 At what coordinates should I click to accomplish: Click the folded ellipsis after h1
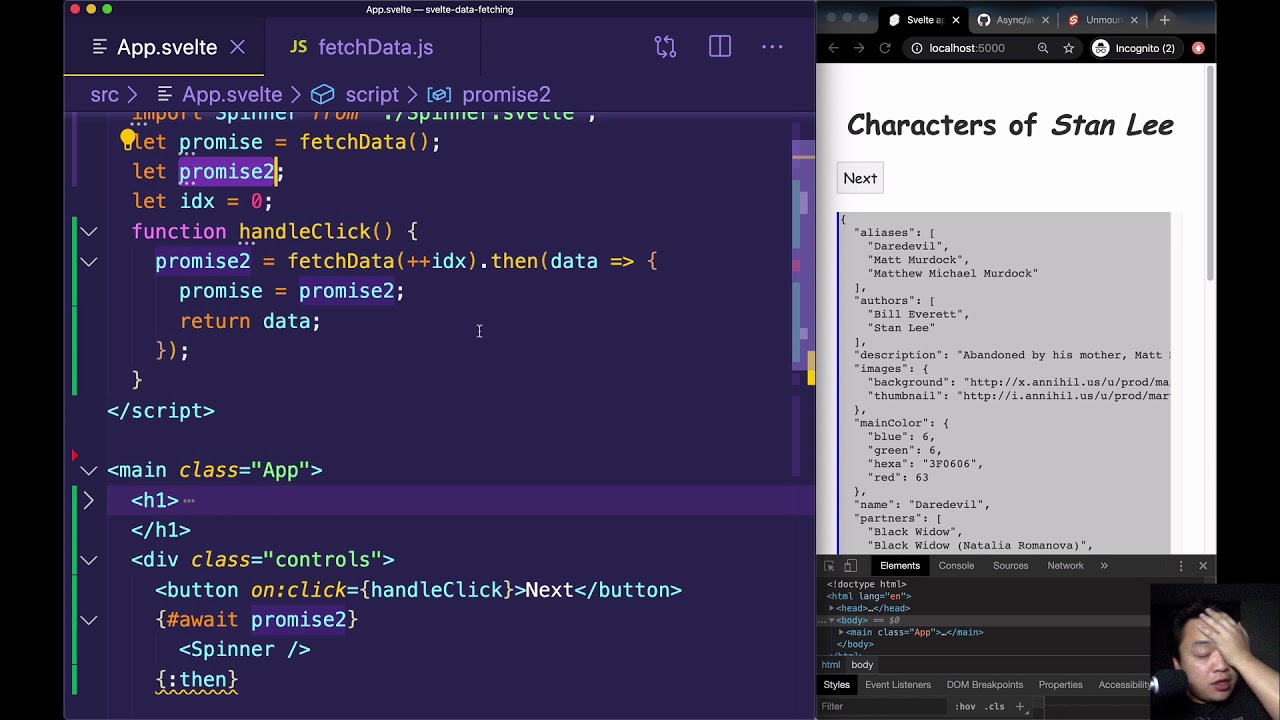[x=189, y=500]
